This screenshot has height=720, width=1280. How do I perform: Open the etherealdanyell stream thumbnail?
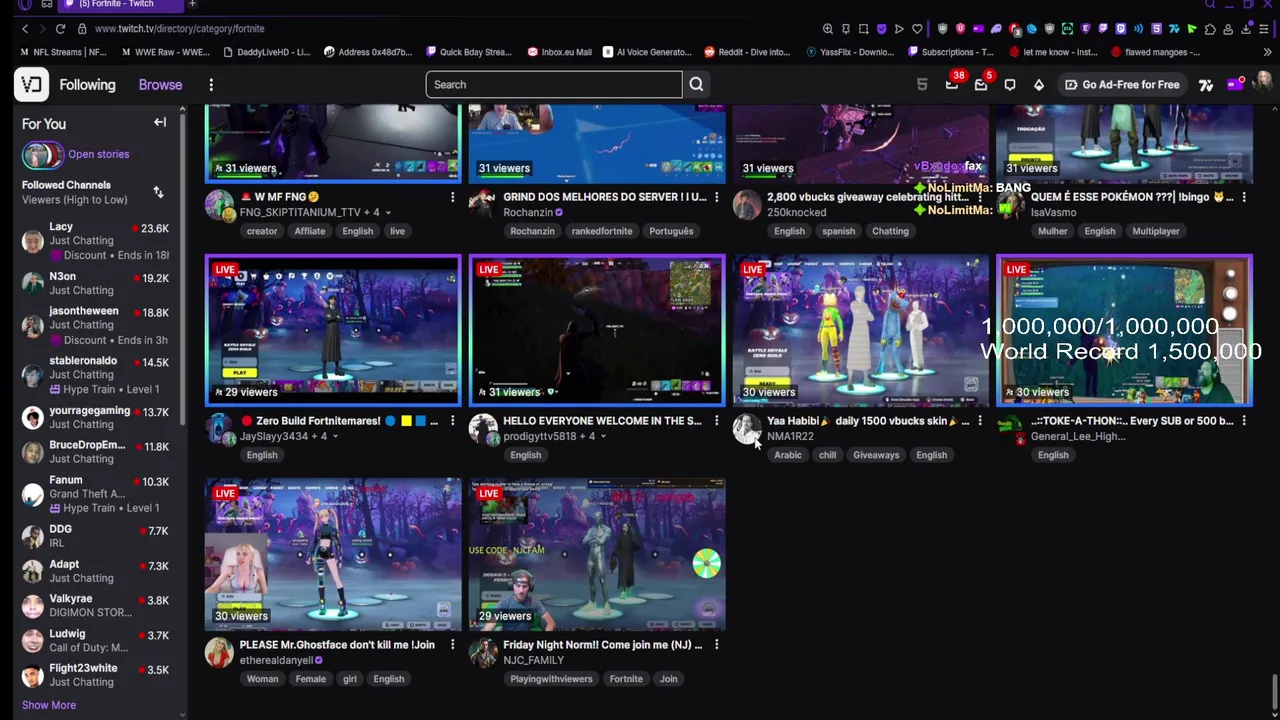click(x=333, y=555)
